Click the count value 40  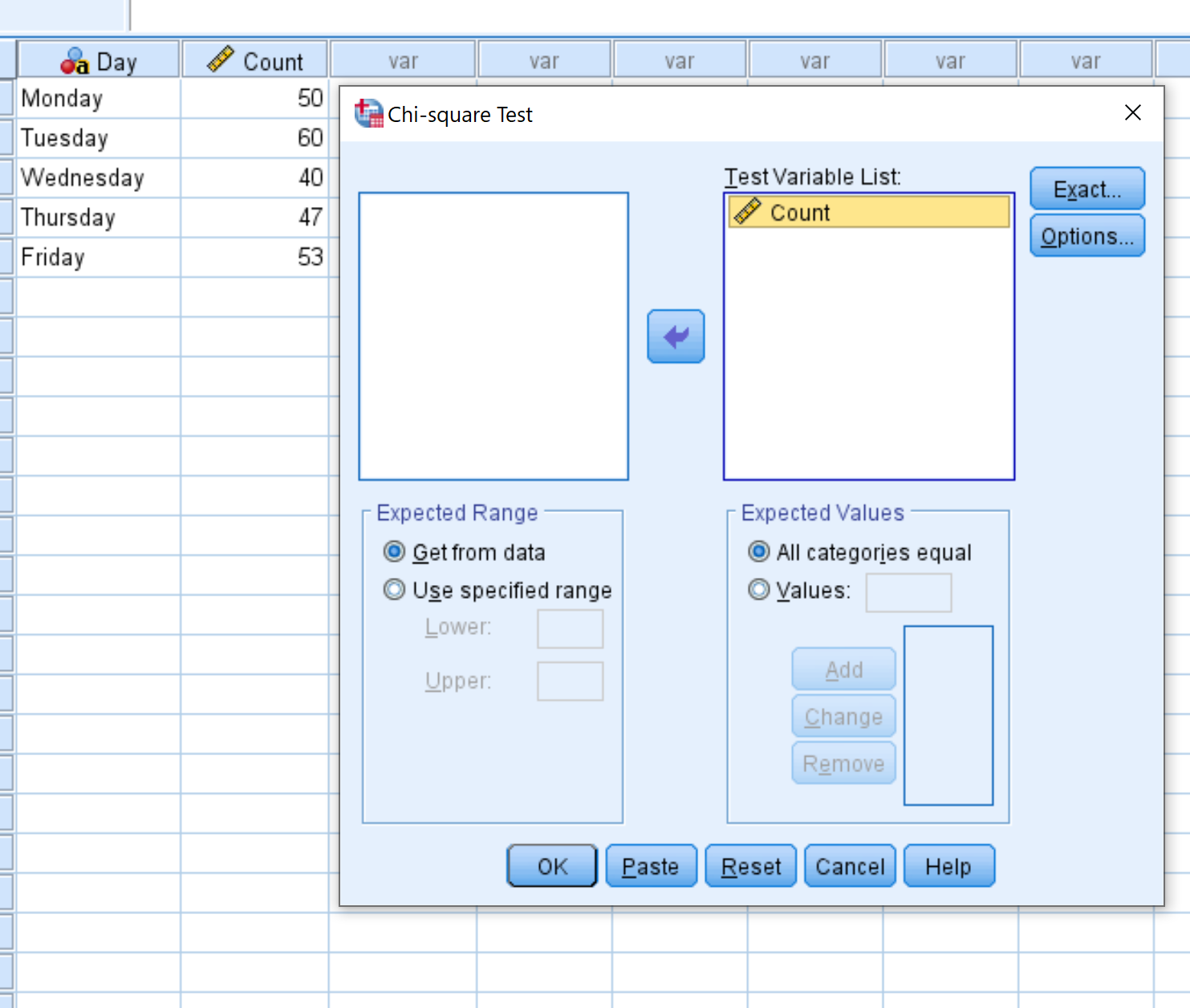pos(254,177)
